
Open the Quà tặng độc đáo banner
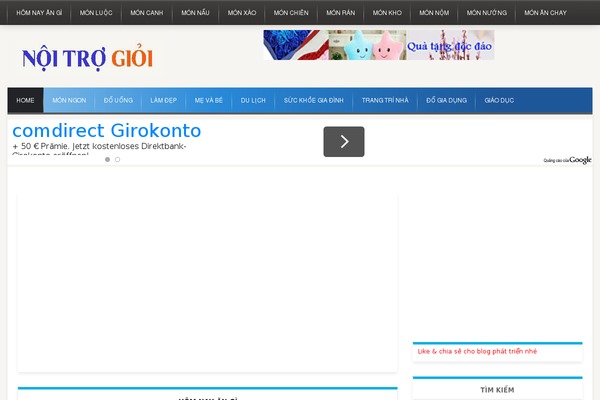point(379,45)
